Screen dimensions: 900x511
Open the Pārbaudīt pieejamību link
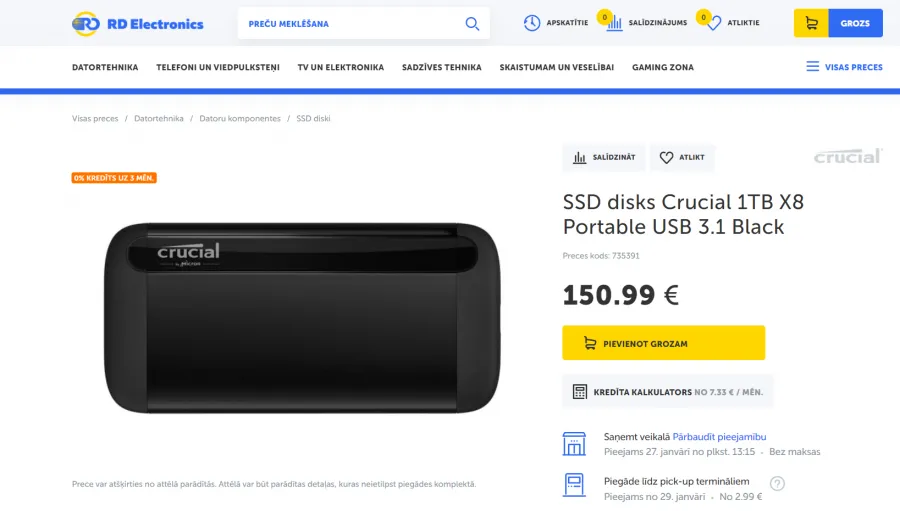tap(719, 437)
